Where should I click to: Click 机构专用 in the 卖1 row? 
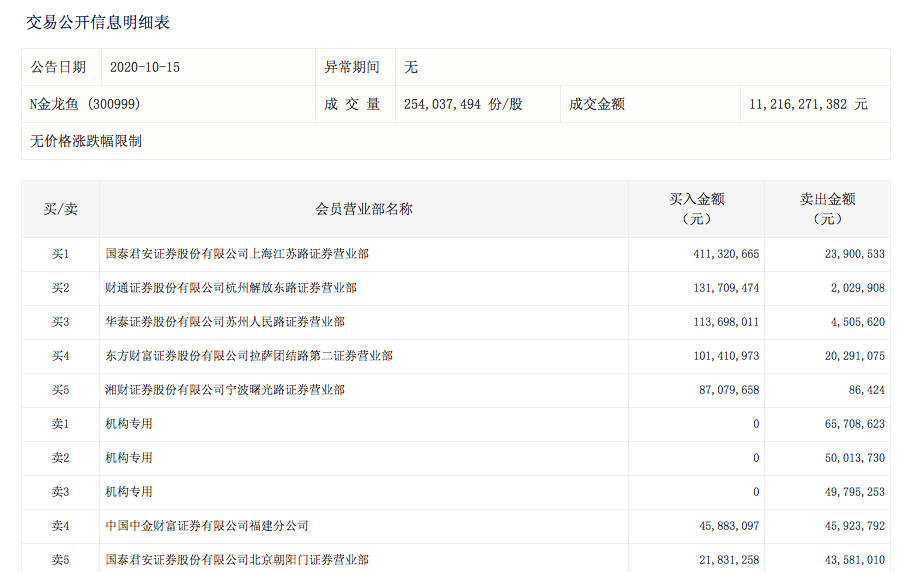point(129,424)
